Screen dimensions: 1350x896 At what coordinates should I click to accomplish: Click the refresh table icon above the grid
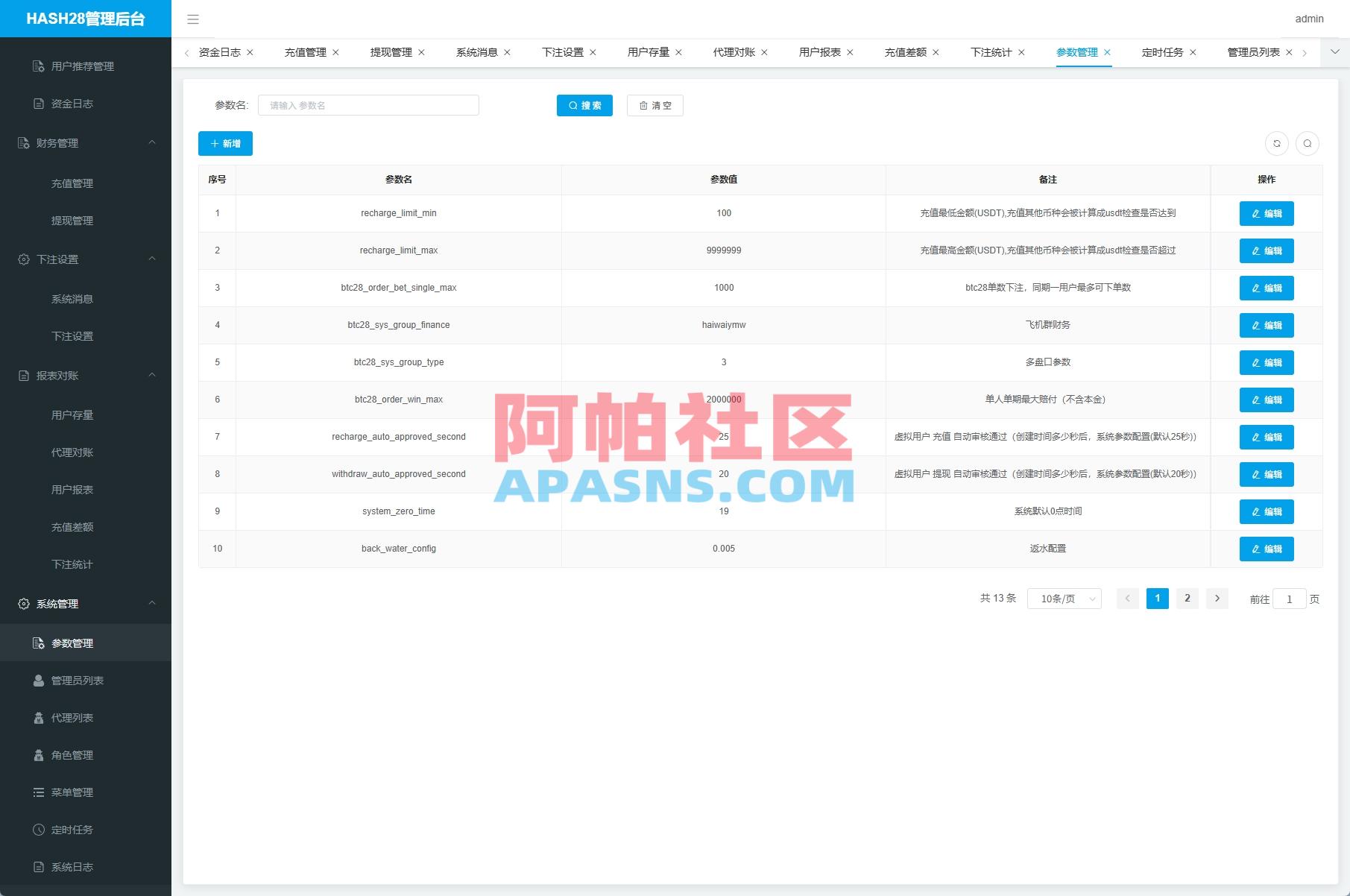1277,143
